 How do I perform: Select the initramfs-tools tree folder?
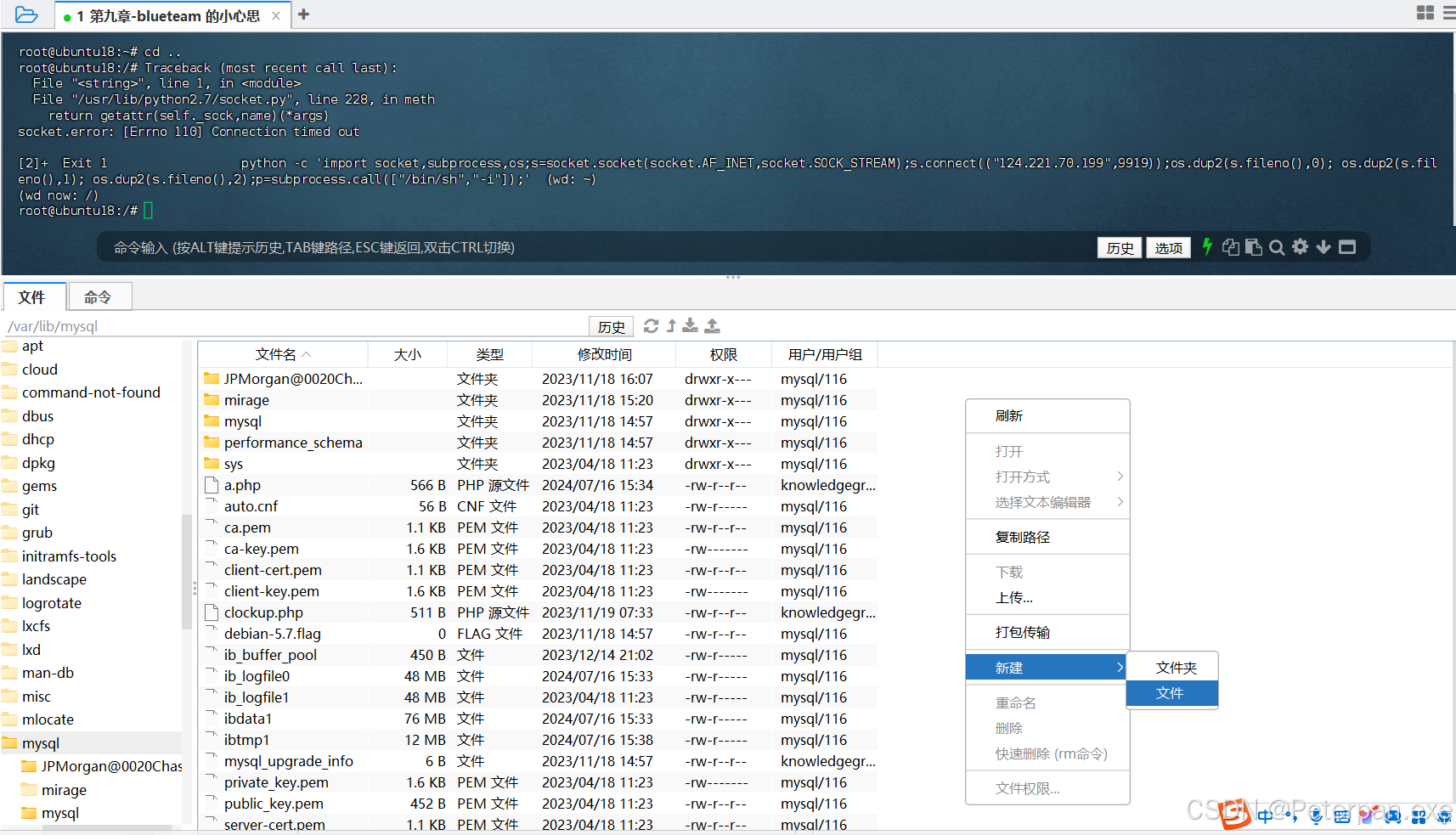pos(91,556)
